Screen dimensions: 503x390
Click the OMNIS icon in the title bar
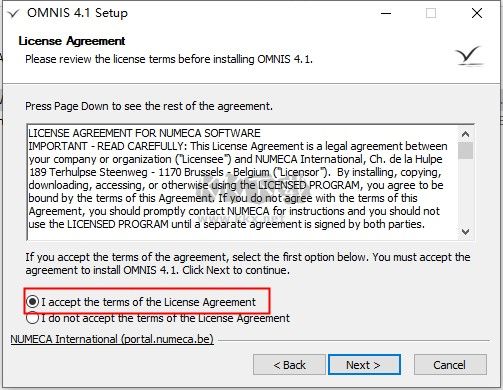tap(13, 14)
